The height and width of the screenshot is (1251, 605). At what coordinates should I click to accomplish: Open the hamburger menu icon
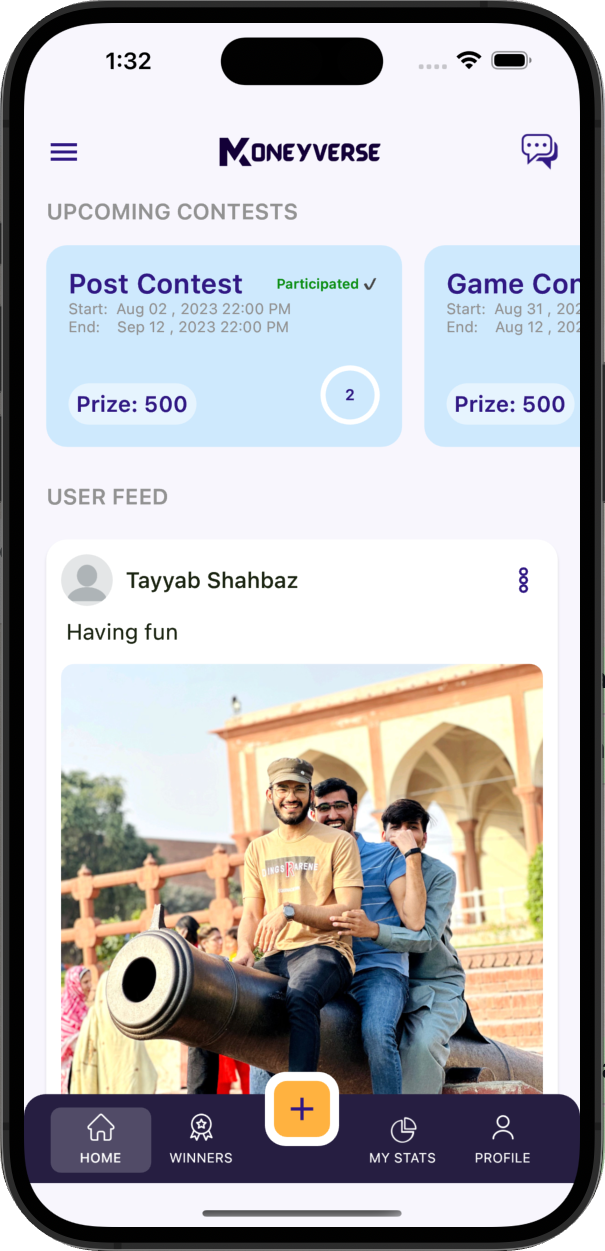point(64,152)
